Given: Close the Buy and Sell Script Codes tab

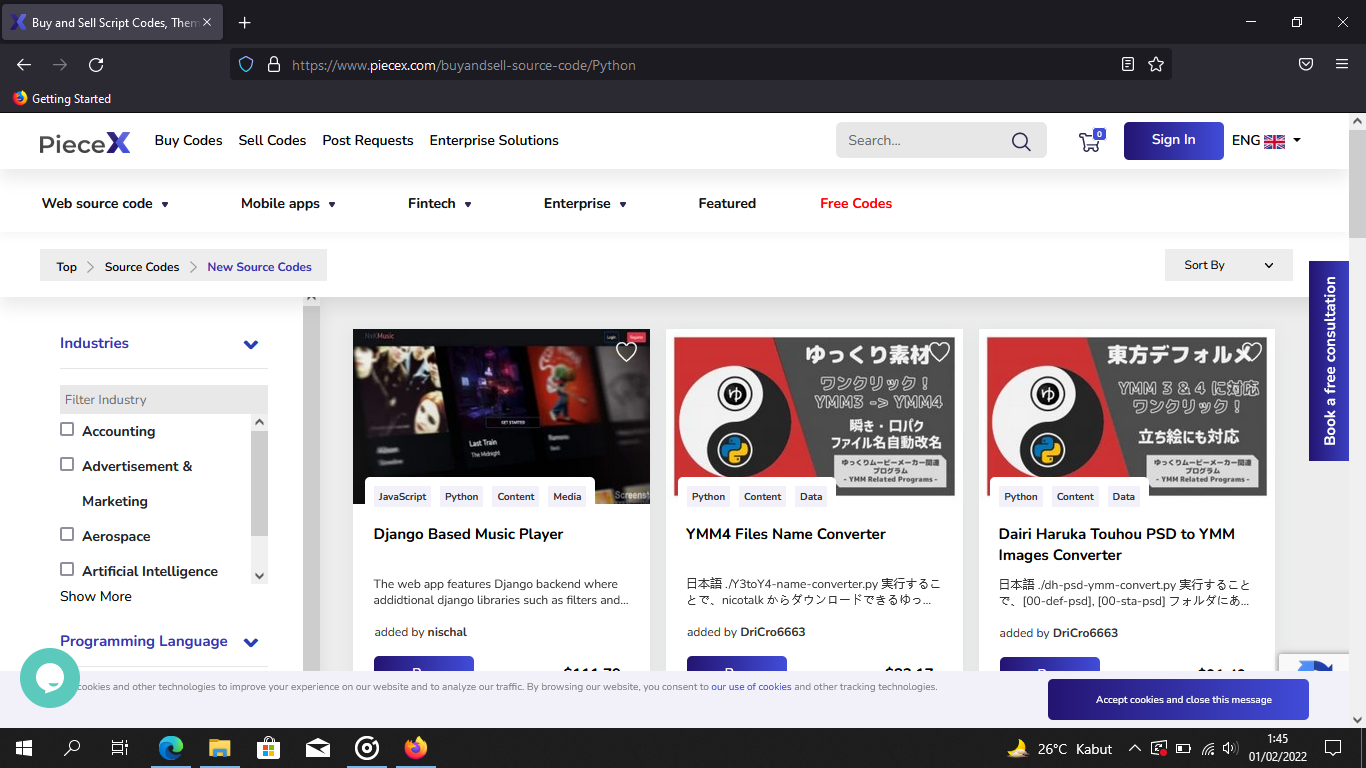Looking at the screenshot, I should (x=207, y=22).
